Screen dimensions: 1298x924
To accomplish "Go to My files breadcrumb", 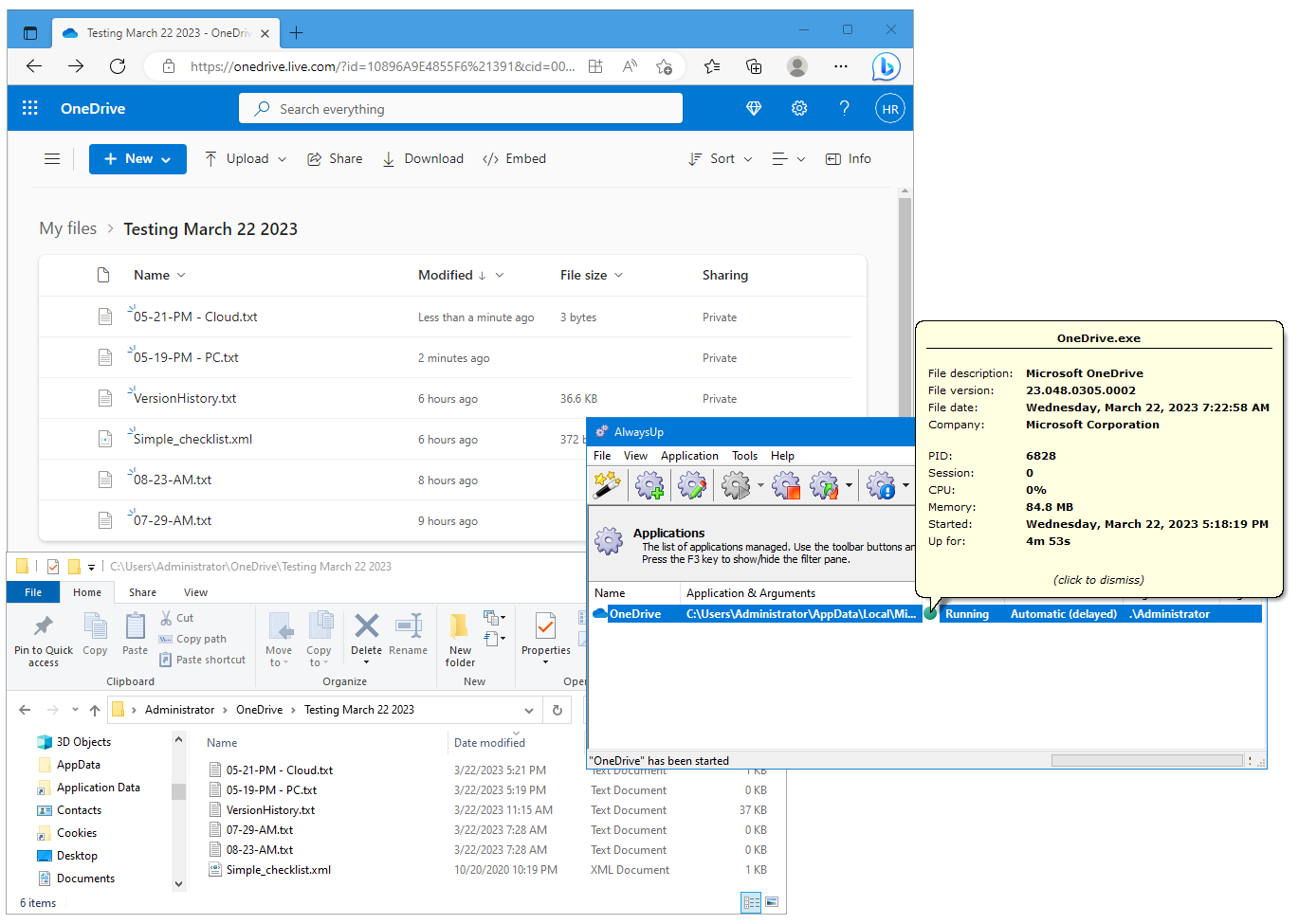I will 68,228.
